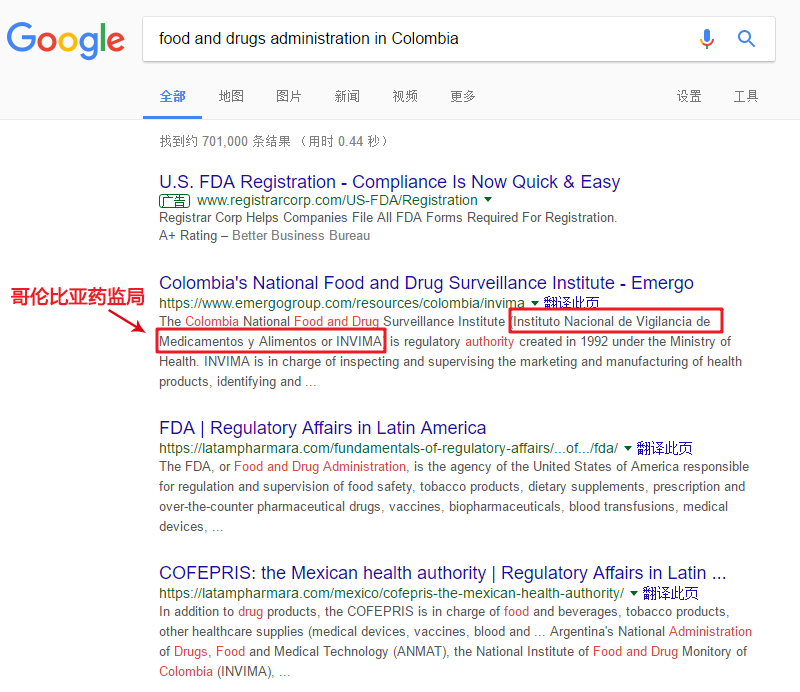Screen dimensions: 800x692
Task: Start voice search with microphone icon
Action: 707,39
